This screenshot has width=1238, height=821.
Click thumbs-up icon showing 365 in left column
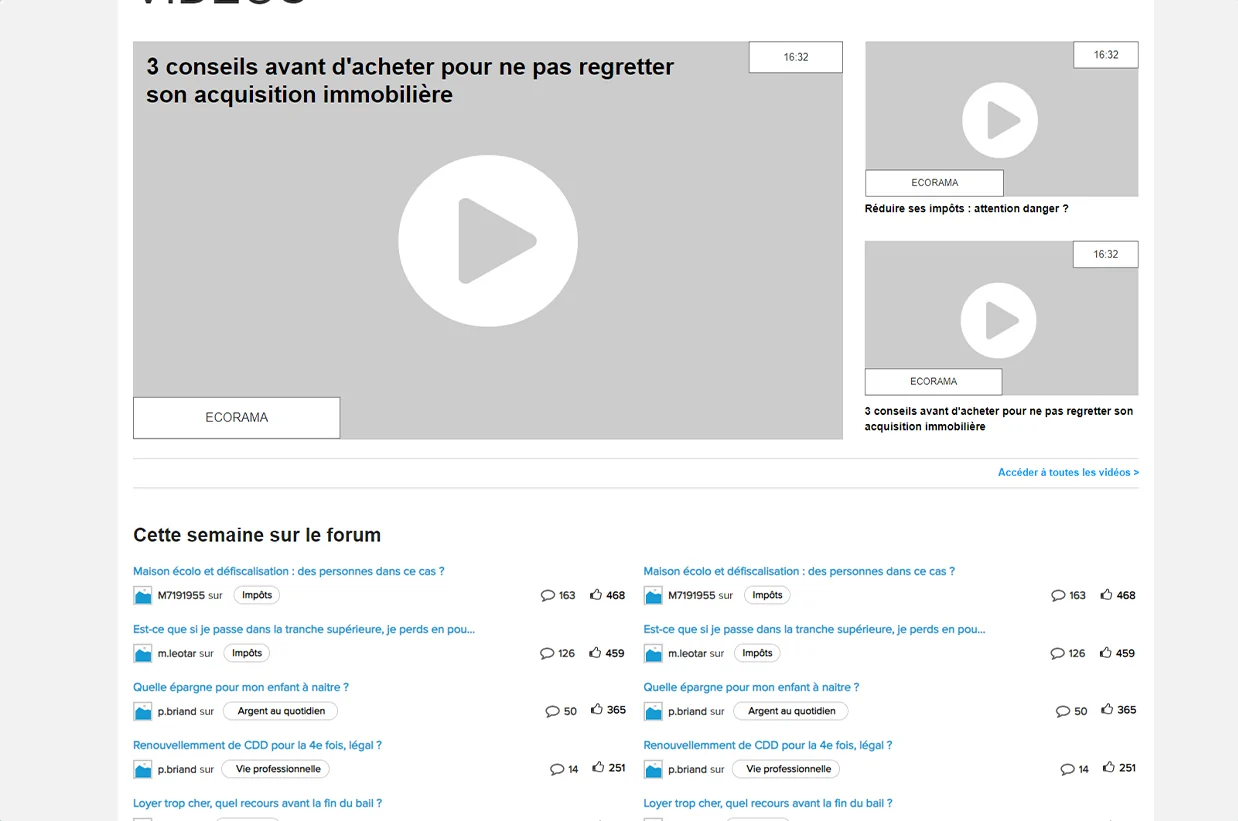[597, 709]
